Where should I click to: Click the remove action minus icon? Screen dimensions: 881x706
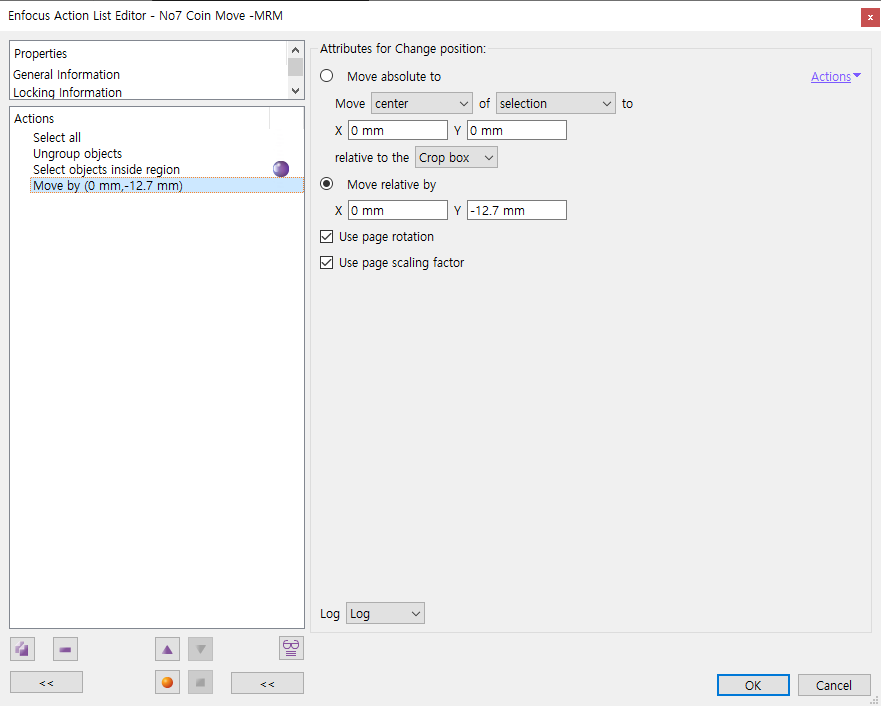pos(65,649)
